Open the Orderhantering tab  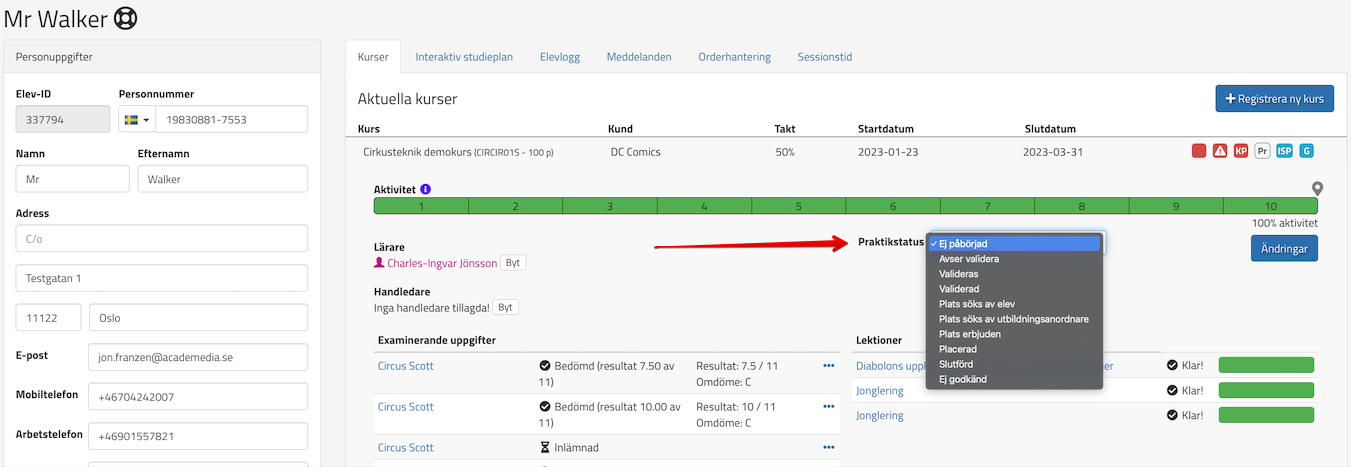click(x=734, y=57)
